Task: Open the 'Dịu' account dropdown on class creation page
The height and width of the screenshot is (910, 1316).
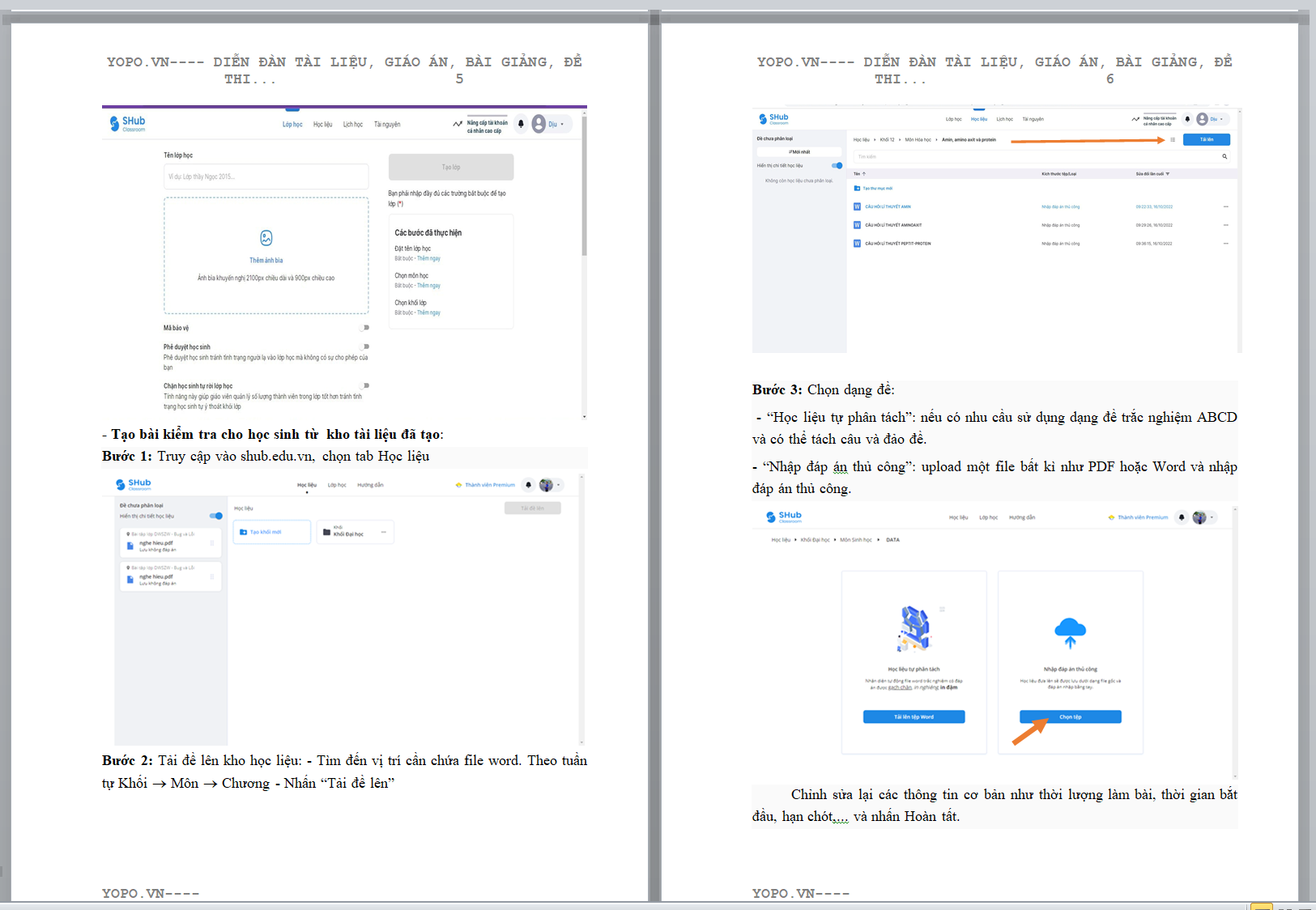Action: coord(556,125)
